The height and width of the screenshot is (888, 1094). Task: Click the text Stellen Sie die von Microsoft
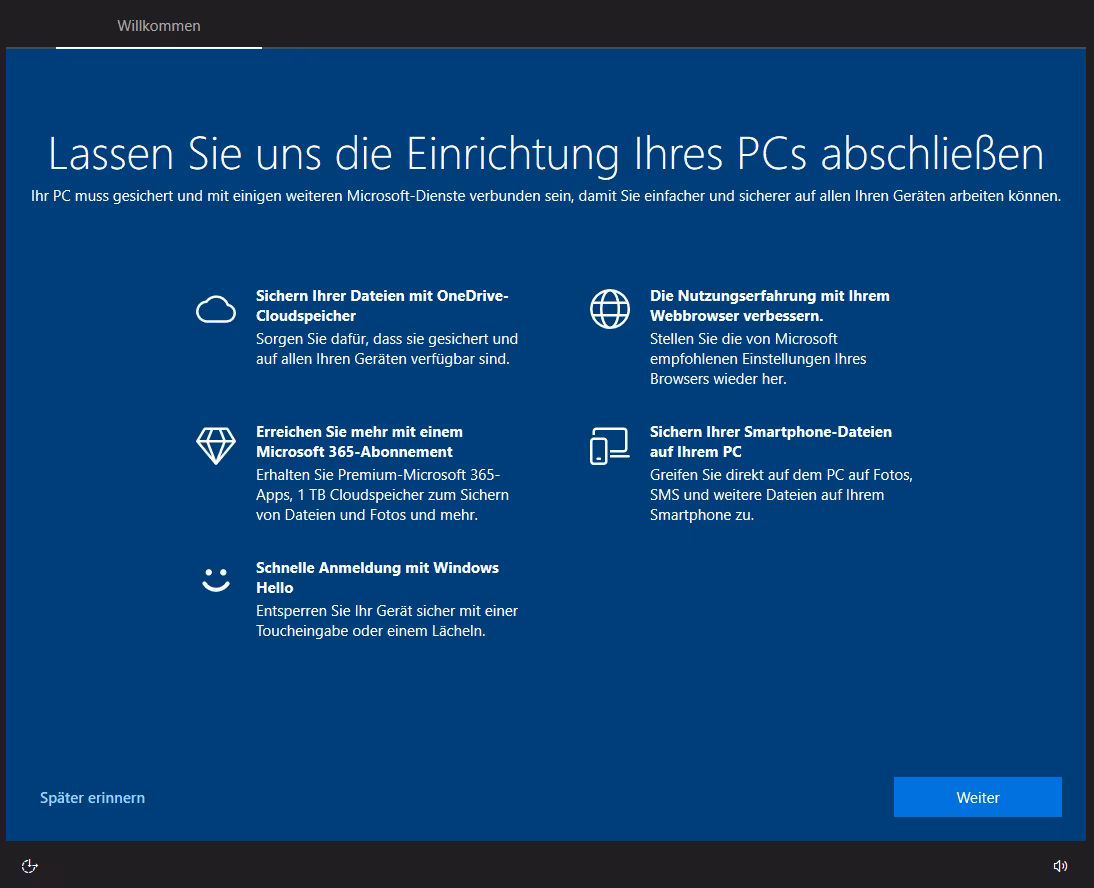[x=758, y=359]
